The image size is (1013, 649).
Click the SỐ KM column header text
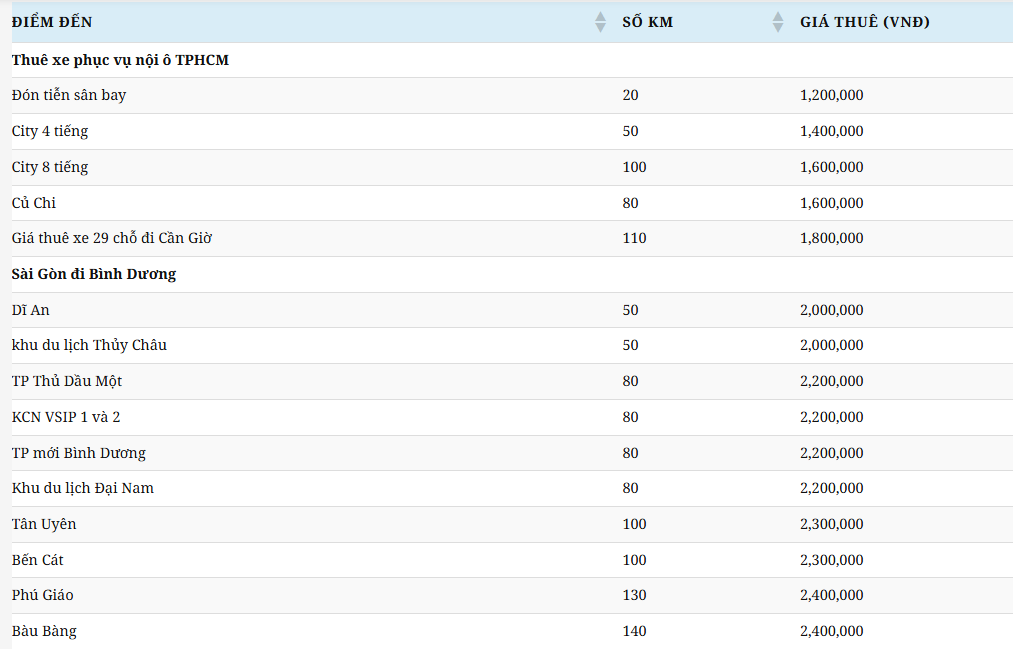click(x=647, y=22)
